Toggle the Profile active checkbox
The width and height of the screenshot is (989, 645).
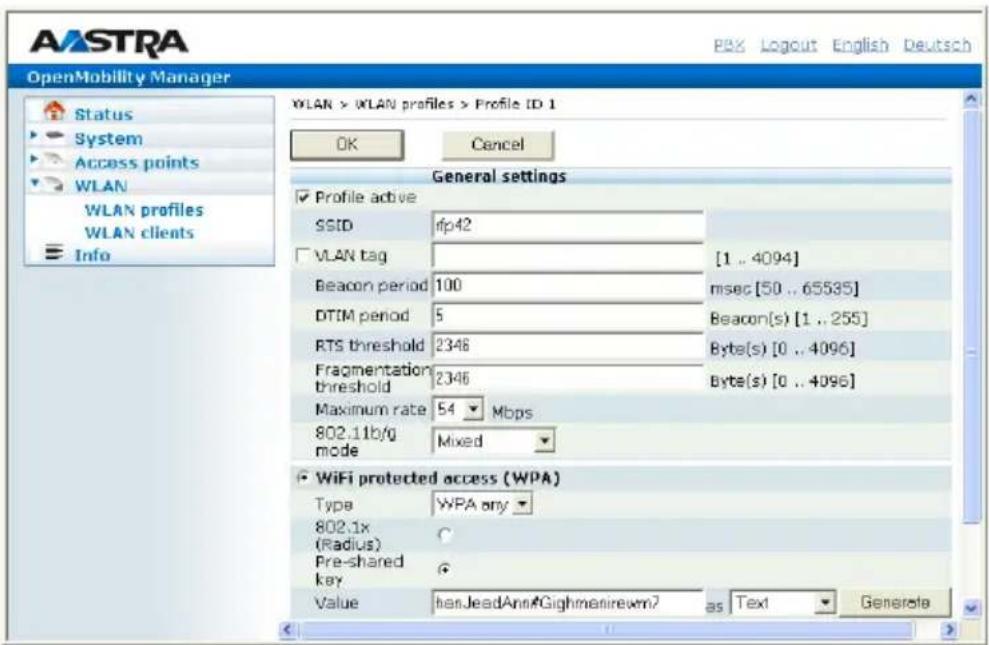pos(303,197)
